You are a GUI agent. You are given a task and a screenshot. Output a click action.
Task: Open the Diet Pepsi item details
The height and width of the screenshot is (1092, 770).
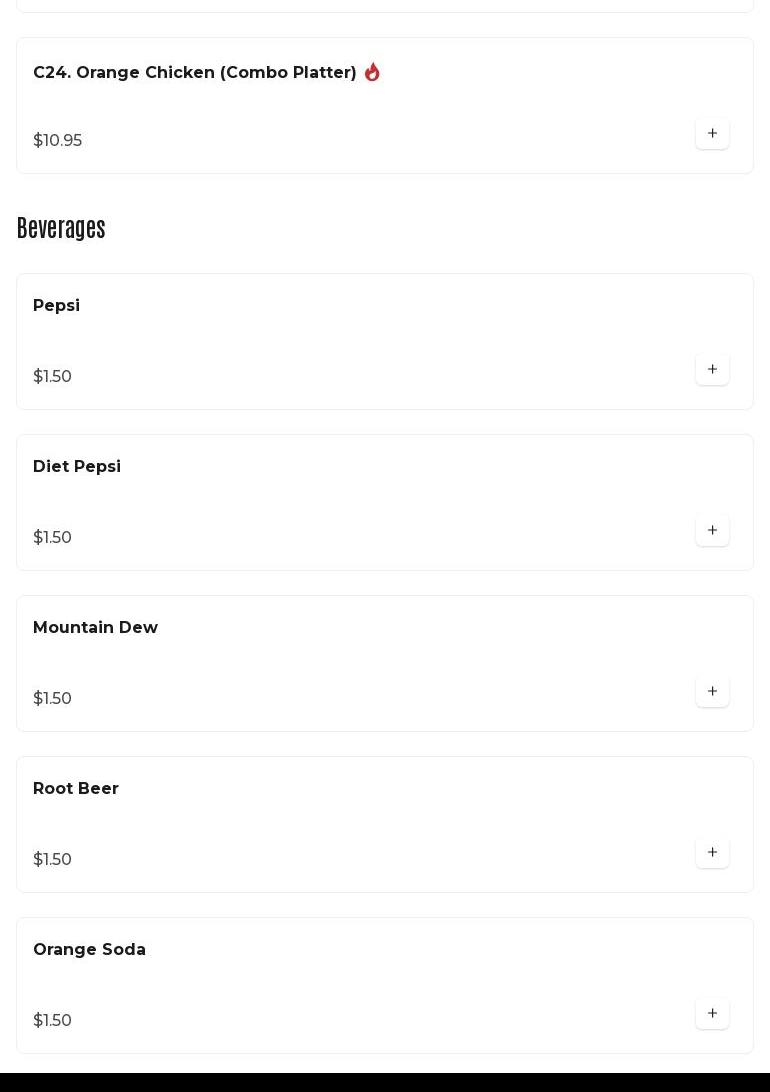(x=77, y=467)
